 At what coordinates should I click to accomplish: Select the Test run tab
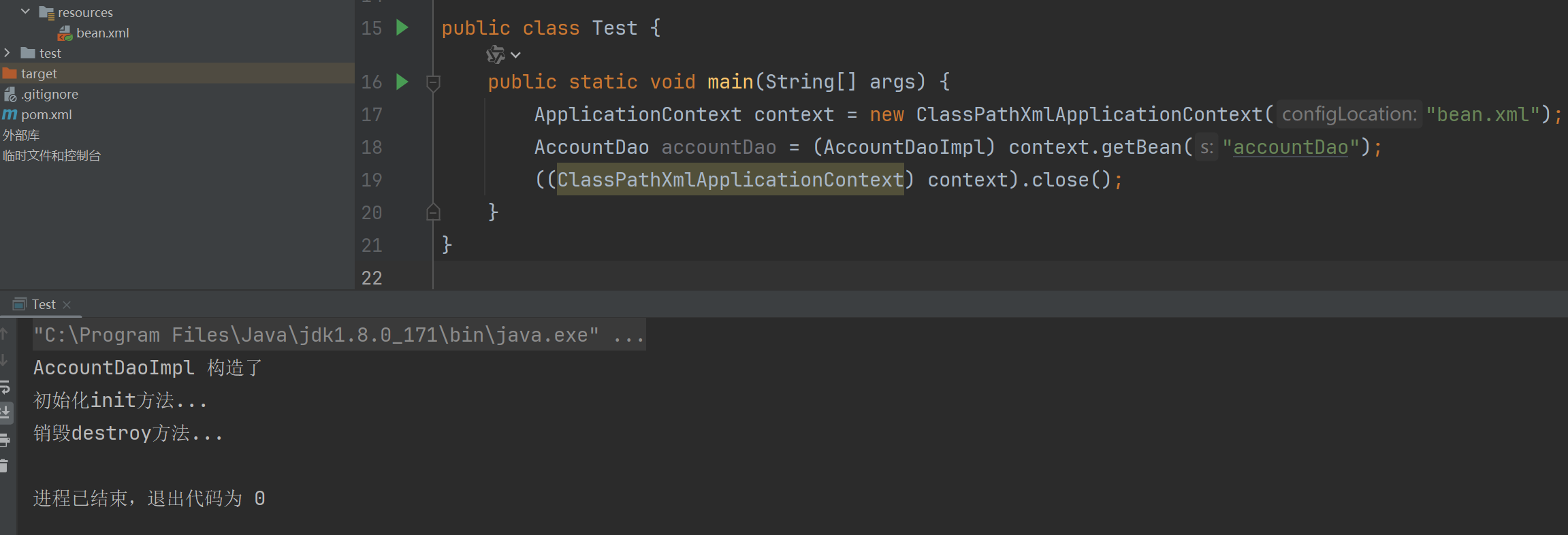(43, 304)
